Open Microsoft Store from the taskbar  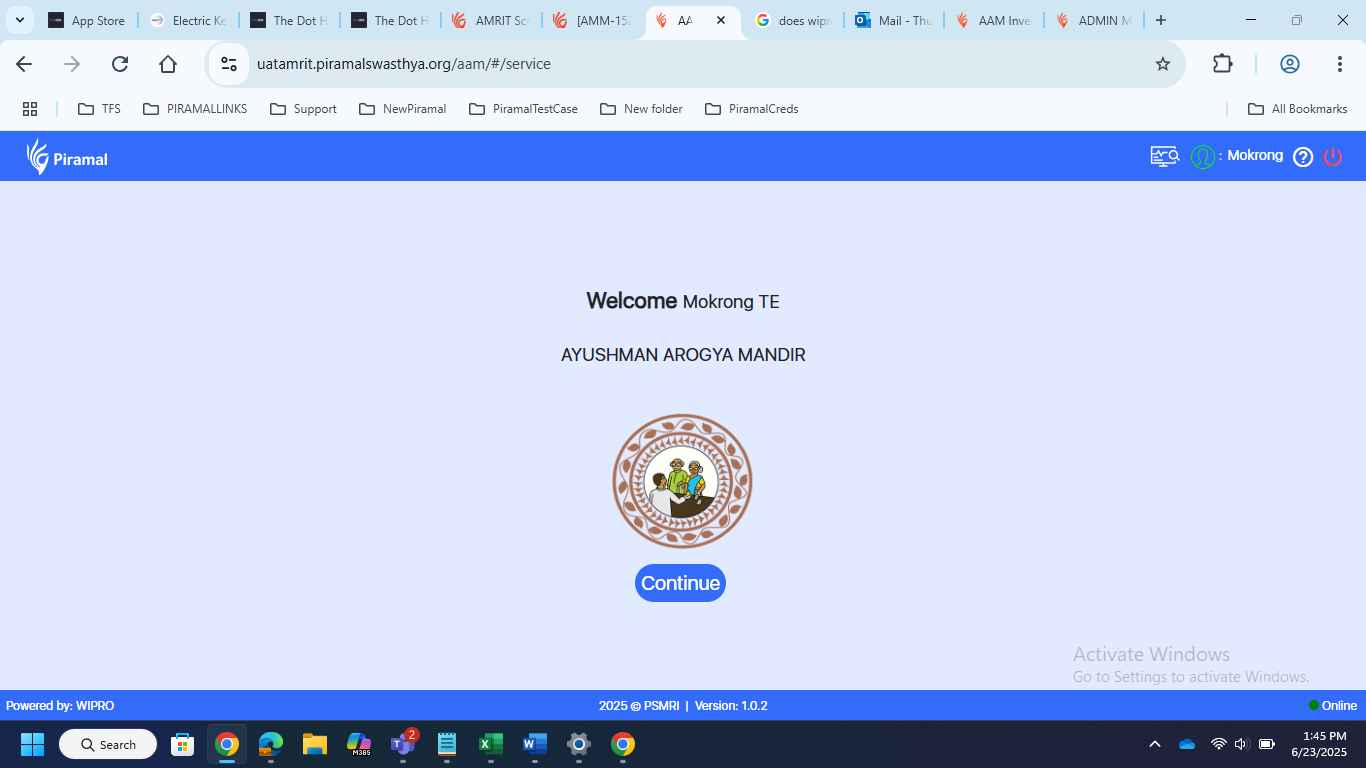(x=182, y=744)
